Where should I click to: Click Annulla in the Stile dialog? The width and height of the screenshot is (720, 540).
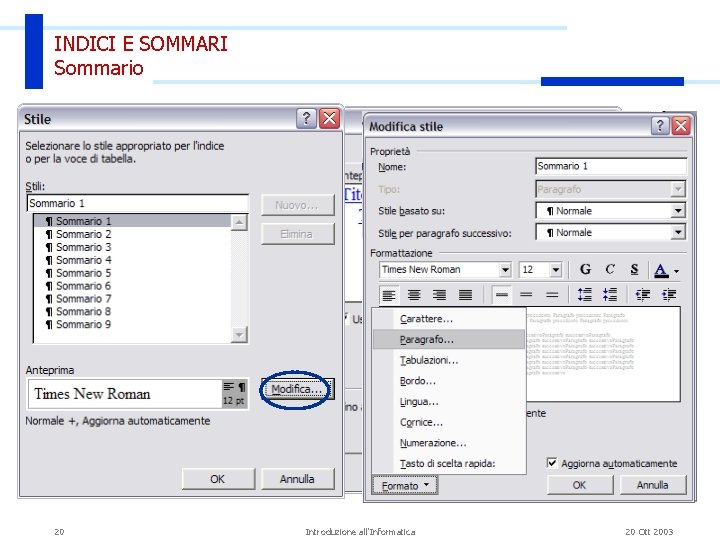click(x=298, y=479)
